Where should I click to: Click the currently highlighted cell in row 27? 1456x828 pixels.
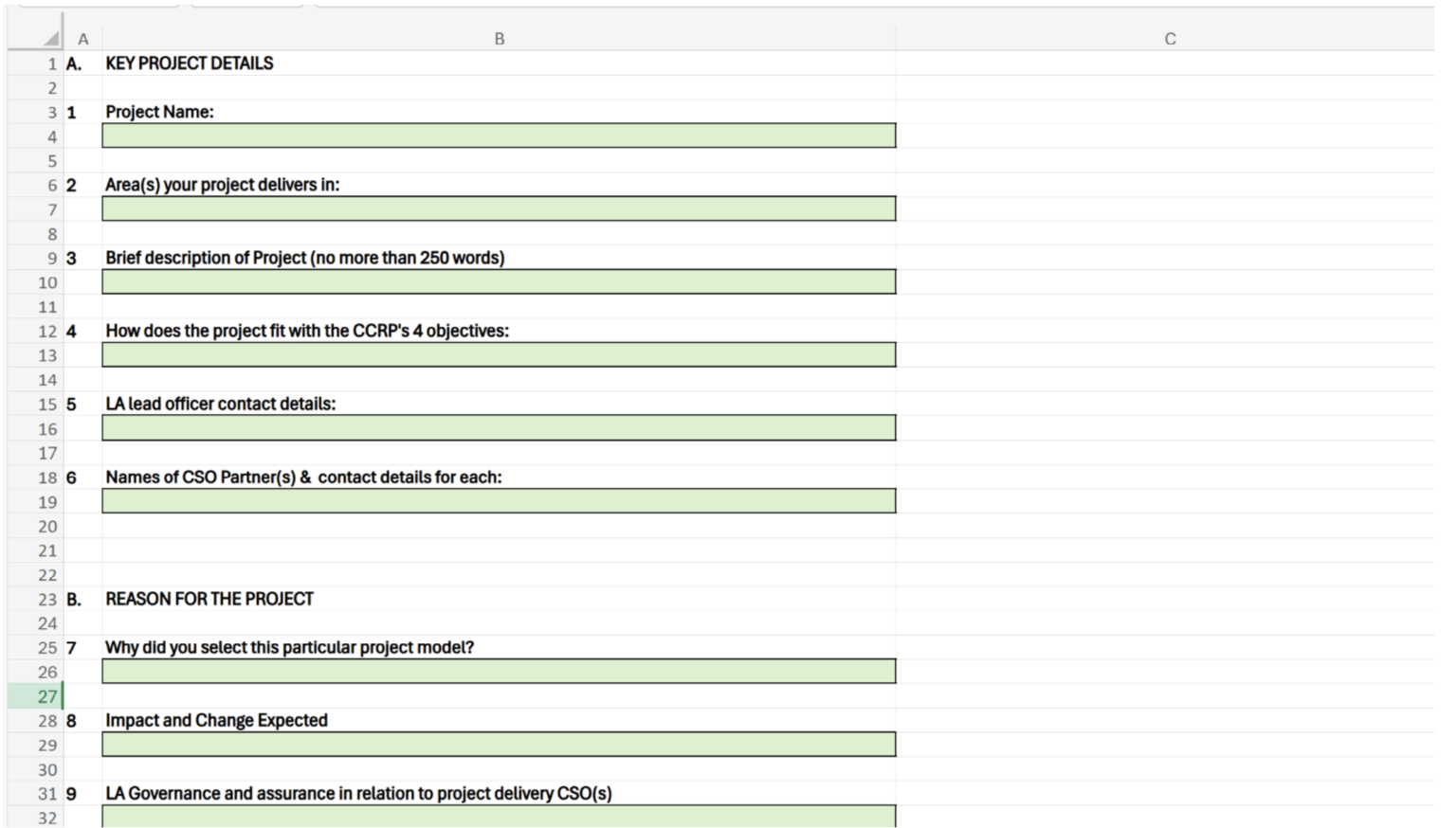pos(82,695)
